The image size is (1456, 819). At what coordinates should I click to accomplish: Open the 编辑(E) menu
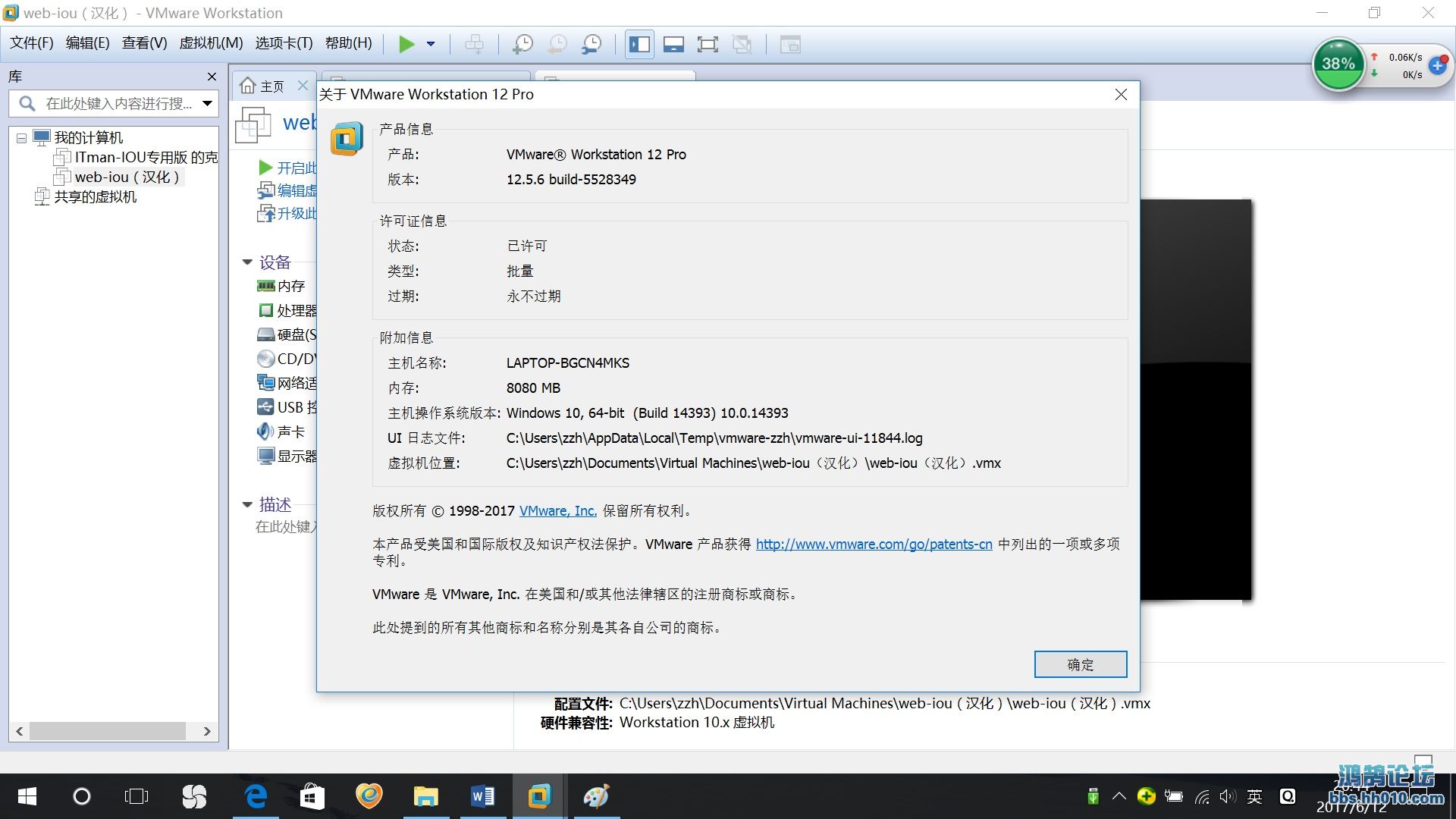[87, 43]
